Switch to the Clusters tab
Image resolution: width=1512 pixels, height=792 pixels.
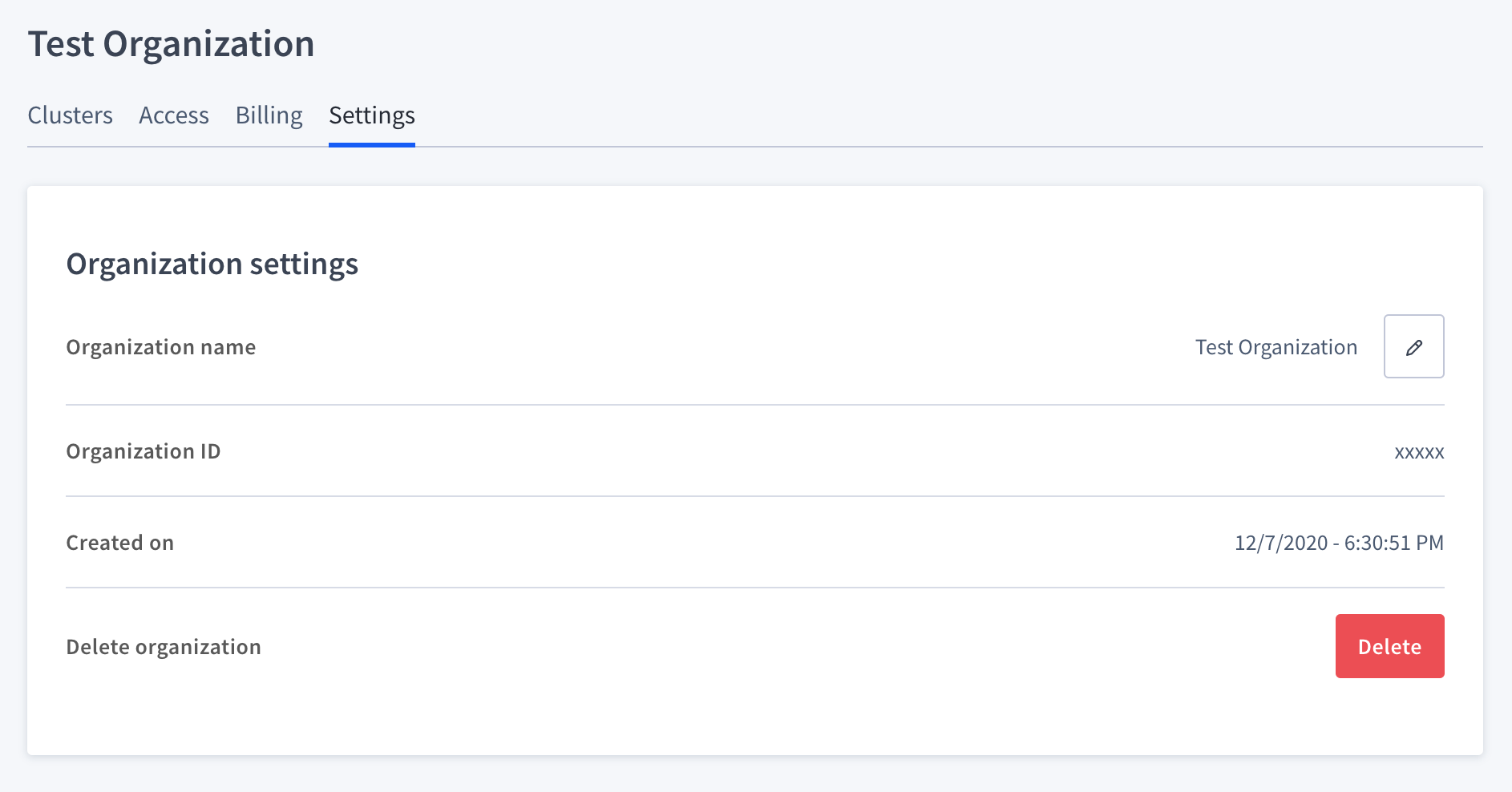70,115
